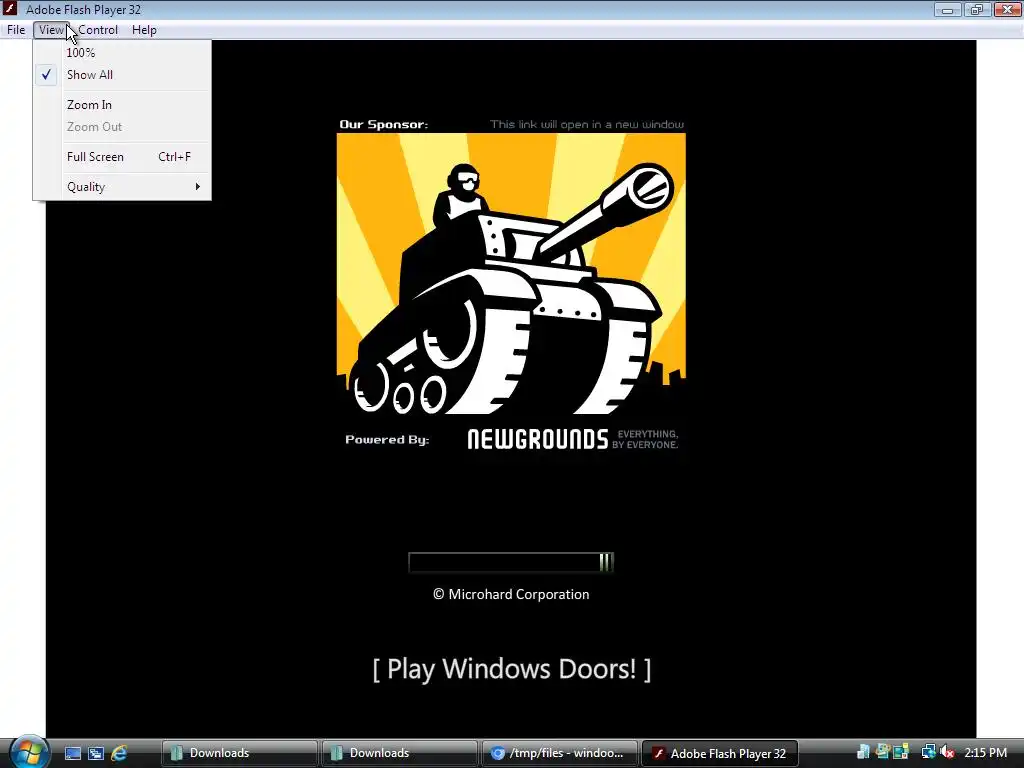Click the loading progress bar
Screen dimensions: 1024x768
[x=511, y=562]
